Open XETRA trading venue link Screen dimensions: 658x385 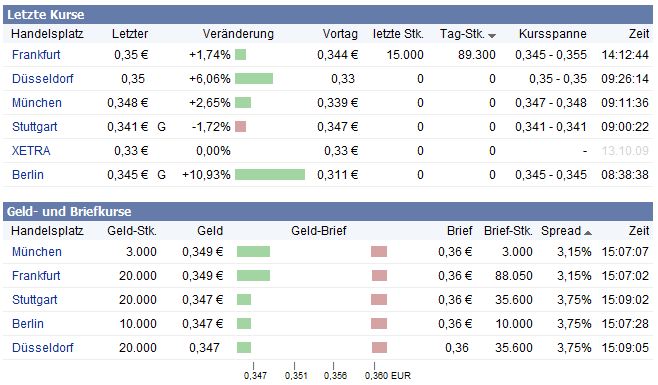click(31, 150)
